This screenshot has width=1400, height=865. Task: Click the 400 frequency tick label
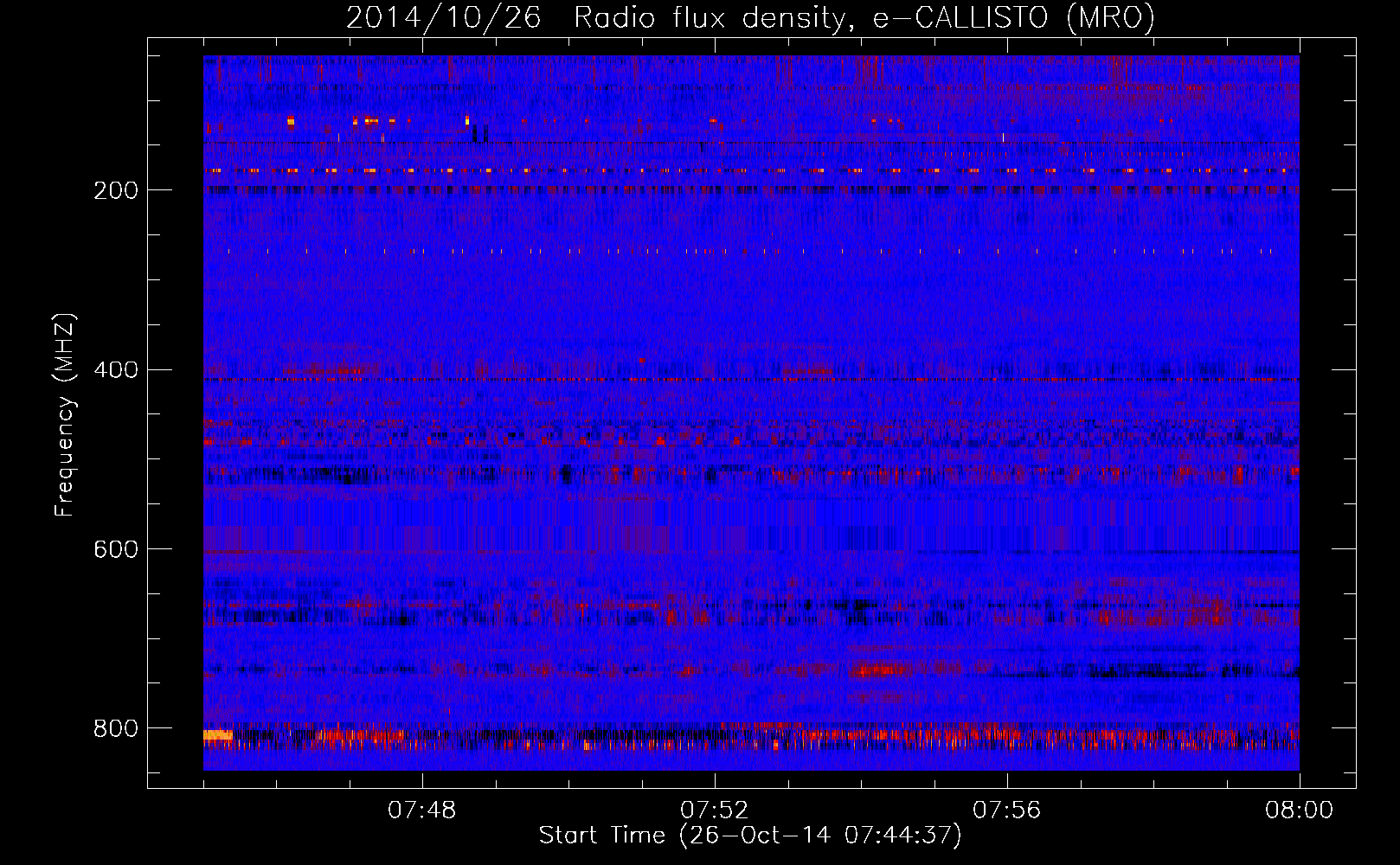116,370
